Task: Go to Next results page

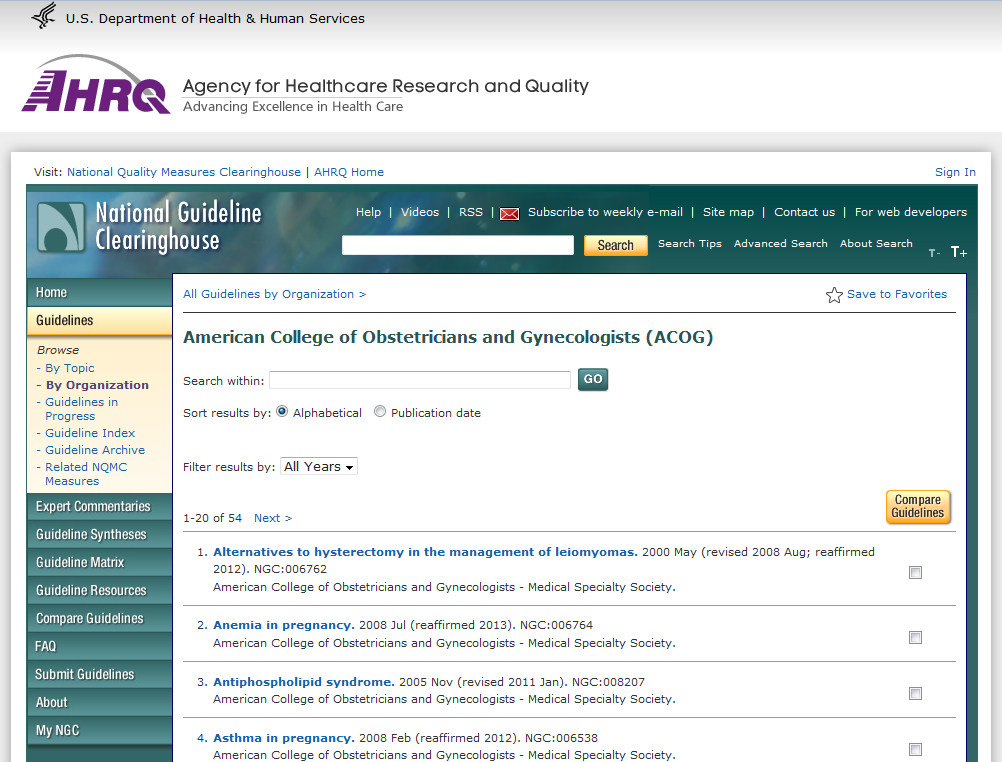Action: pyautogui.click(x=273, y=518)
